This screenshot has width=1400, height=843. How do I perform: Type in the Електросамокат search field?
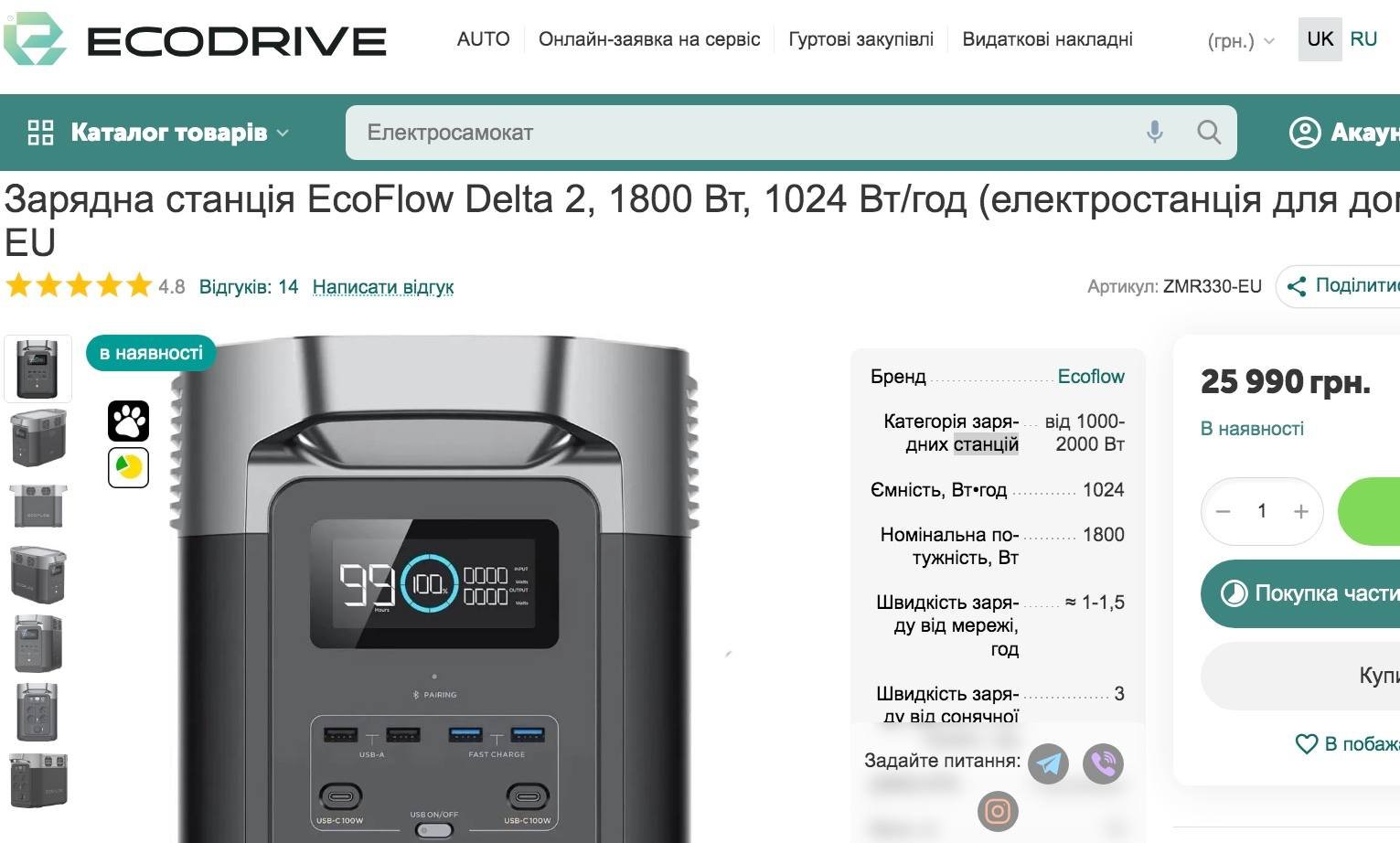tap(732, 133)
